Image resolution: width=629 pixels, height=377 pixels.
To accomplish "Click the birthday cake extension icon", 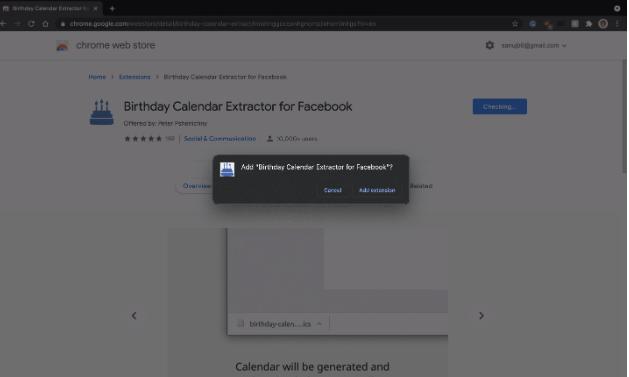I will click(101, 112).
